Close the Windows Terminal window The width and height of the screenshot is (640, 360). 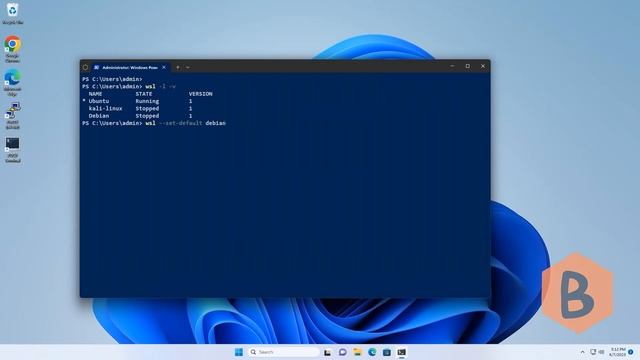(x=483, y=66)
